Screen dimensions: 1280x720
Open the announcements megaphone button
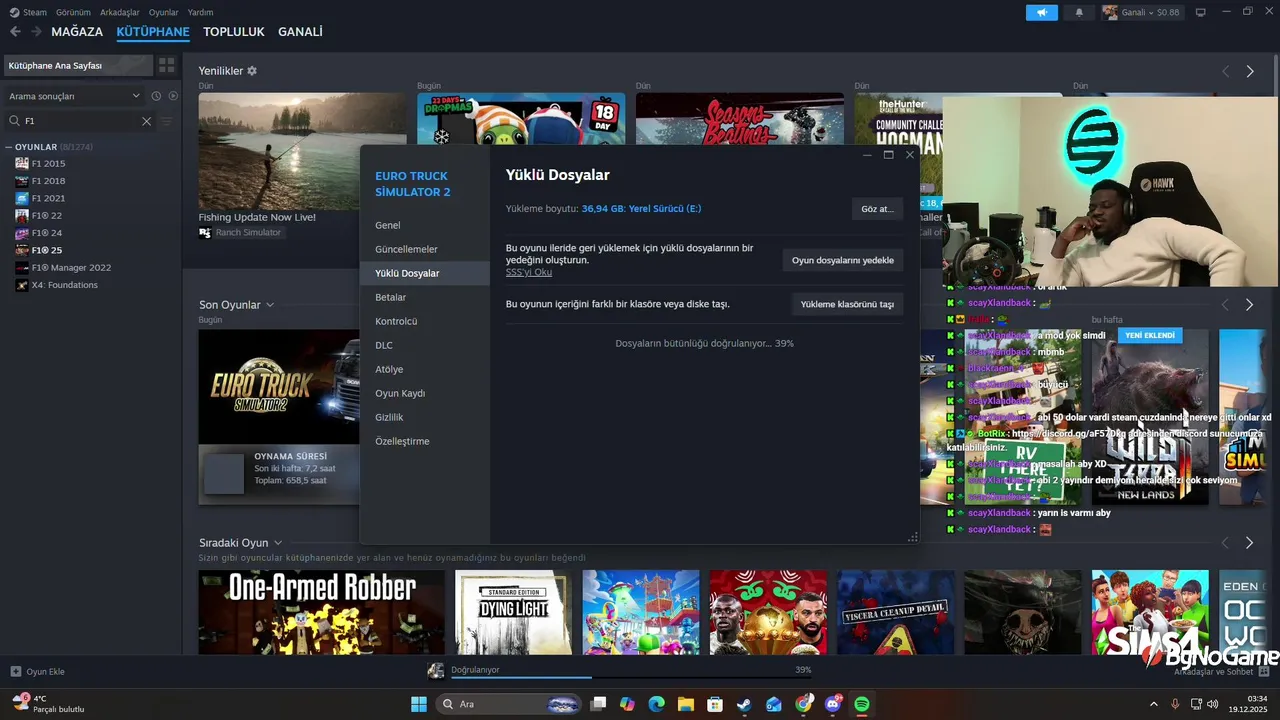point(1041,12)
